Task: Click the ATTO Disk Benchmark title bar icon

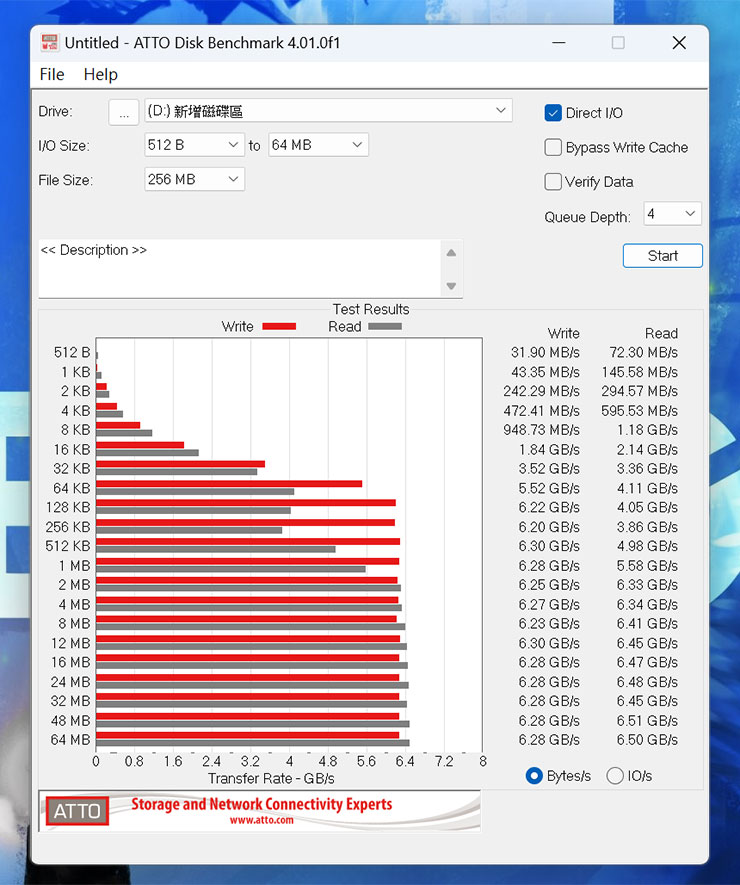Action: [x=50, y=43]
